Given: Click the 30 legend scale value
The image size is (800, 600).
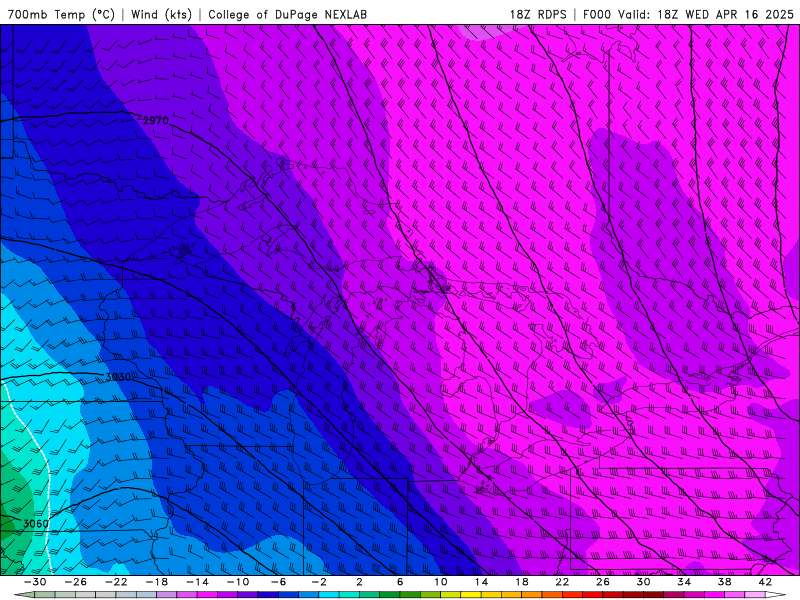Looking at the screenshot, I should (643, 582).
